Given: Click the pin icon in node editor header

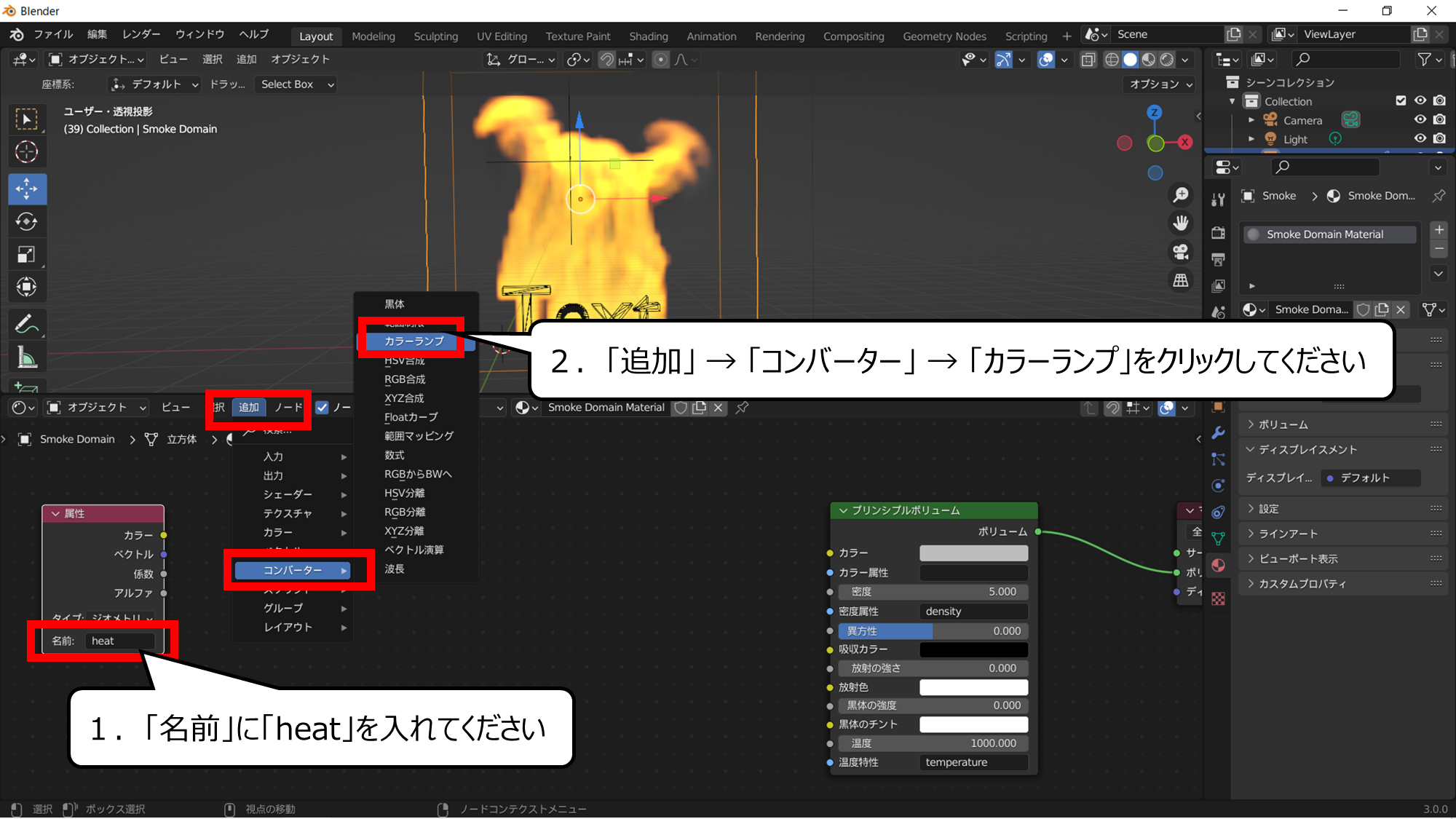Looking at the screenshot, I should [742, 408].
